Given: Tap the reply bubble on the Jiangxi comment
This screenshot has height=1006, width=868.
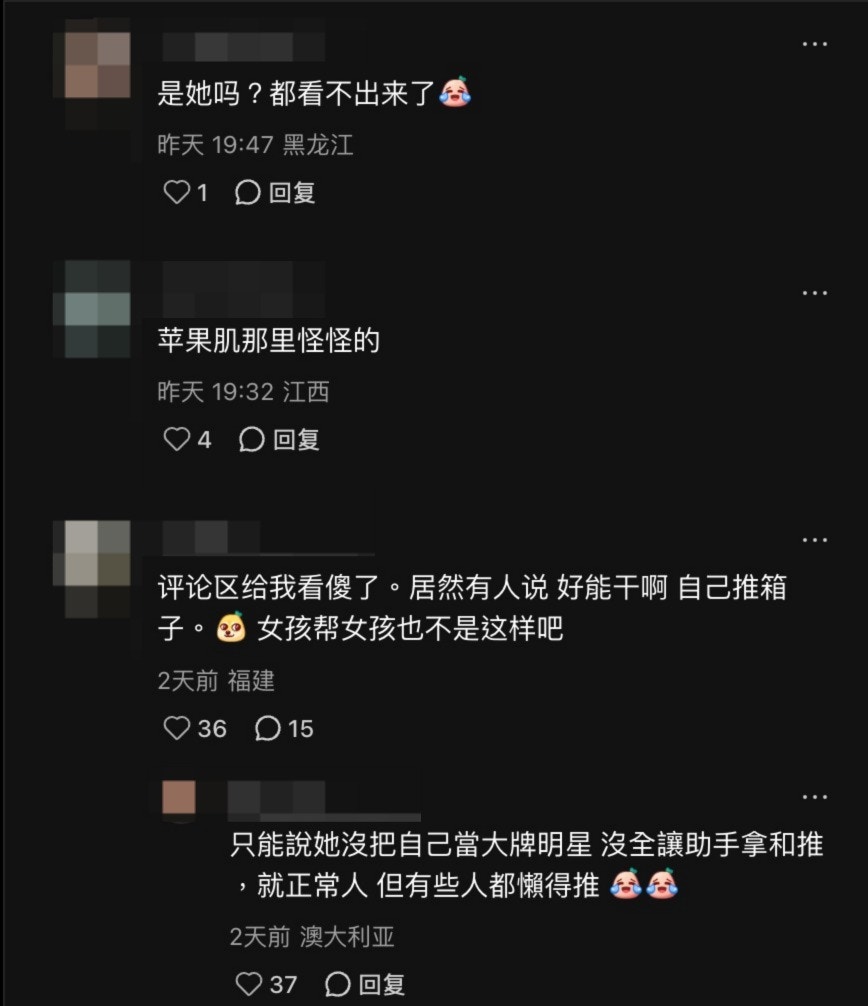Looking at the screenshot, I should (251, 439).
